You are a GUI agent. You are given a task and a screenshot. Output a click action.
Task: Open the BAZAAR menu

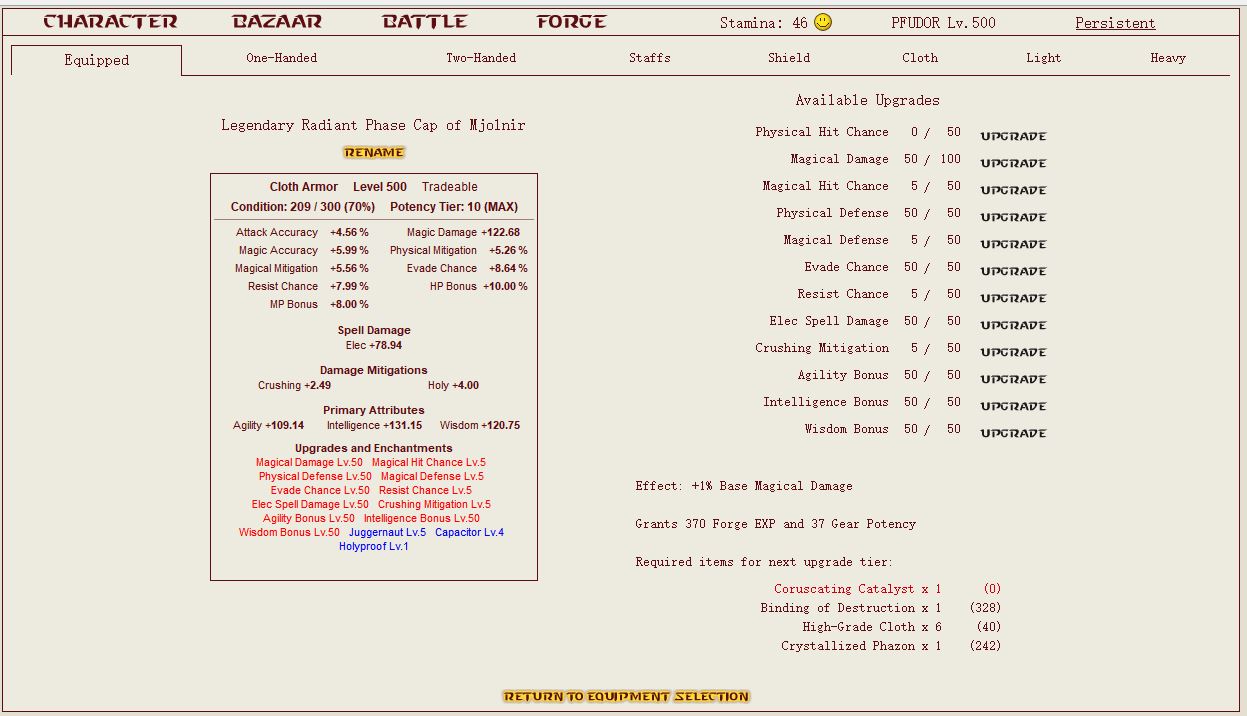click(276, 20)
